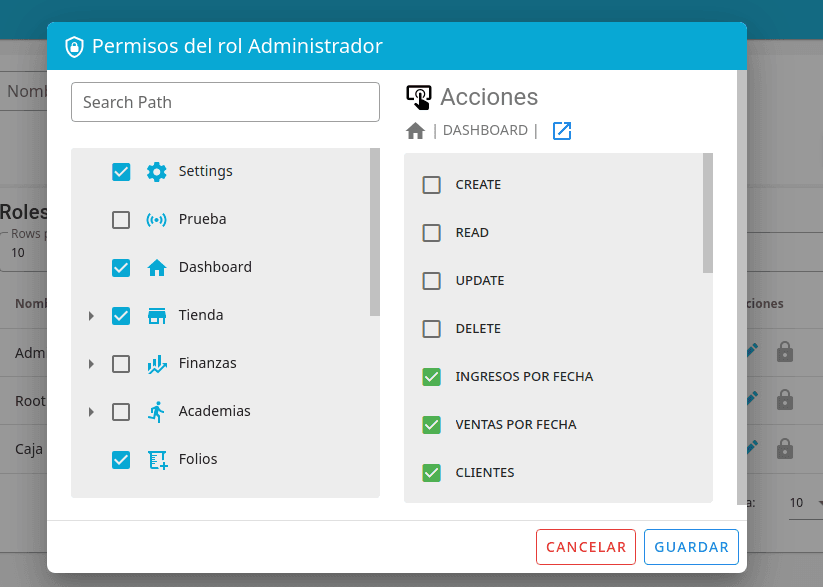Click the lock icon in Root row

pyautogui.click(x=785, y=400)
